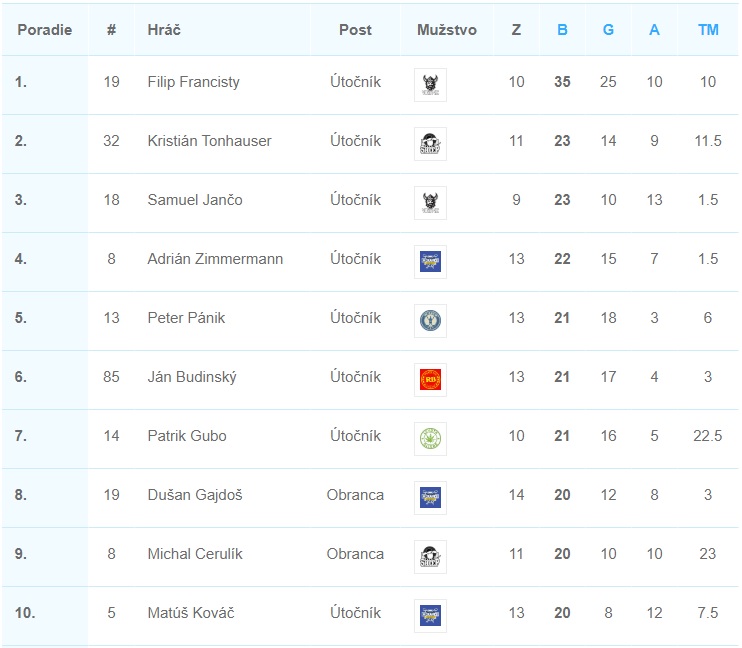Open Adrián Zimmermann's blue team logo
Viewport: 742px width, 648px height.
coord(430,262)
